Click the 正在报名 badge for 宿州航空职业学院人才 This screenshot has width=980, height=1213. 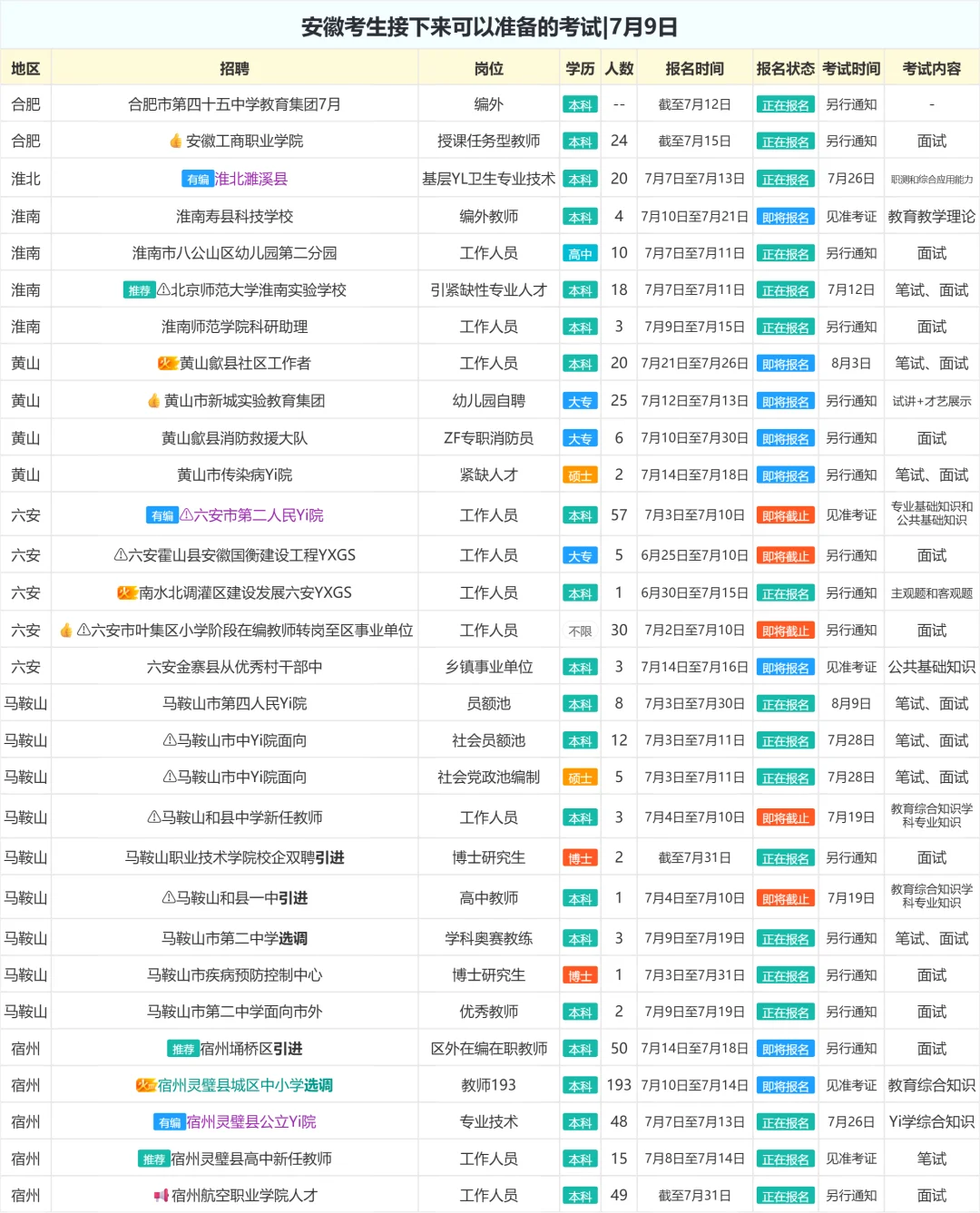(785, 1197)
